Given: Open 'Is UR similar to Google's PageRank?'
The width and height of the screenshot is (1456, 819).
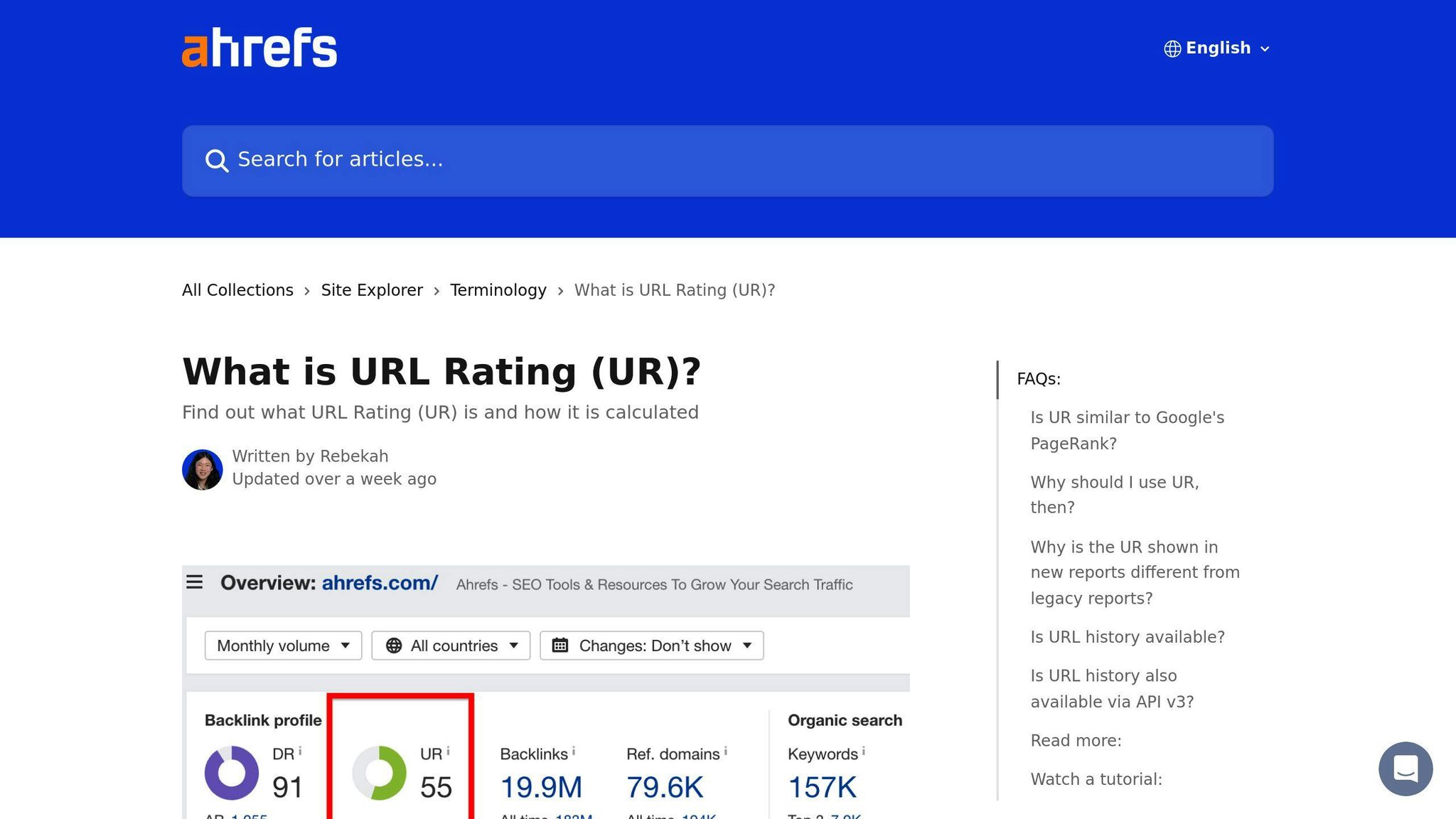Looking at the screenshot, I should pyautogui.click(x=1127, y=430).
